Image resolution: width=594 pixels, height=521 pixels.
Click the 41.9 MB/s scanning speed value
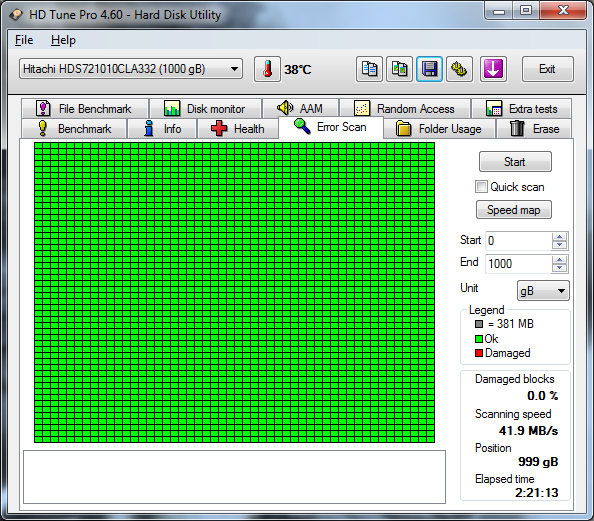click(528, 431)
